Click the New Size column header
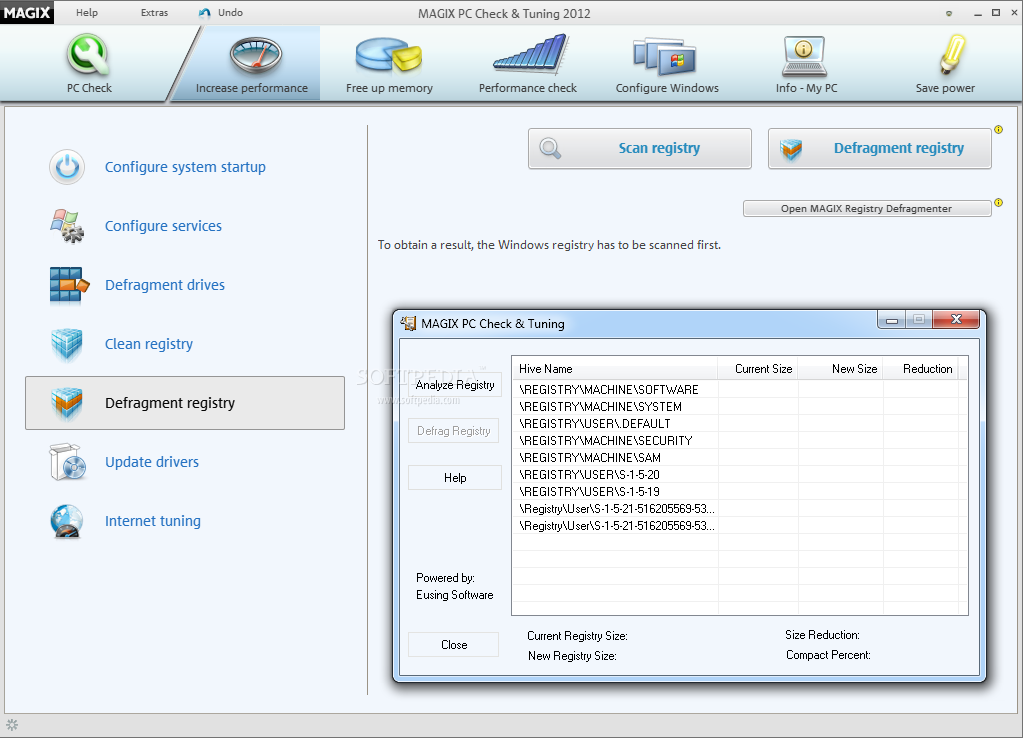 tap(840, 369)
